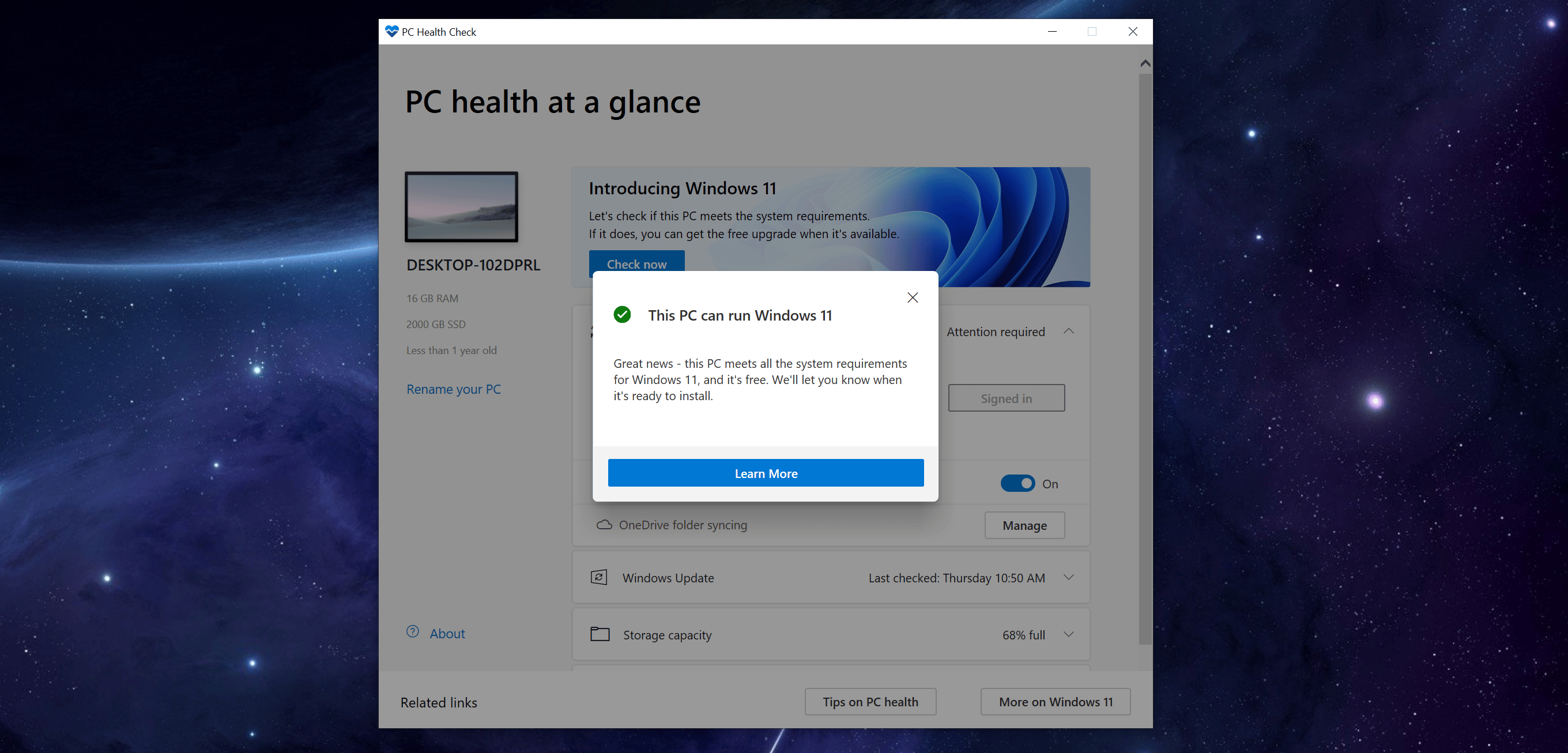1568x753 pixels.
Task: Click the green checkmark success icon
Action: [621, 315]
